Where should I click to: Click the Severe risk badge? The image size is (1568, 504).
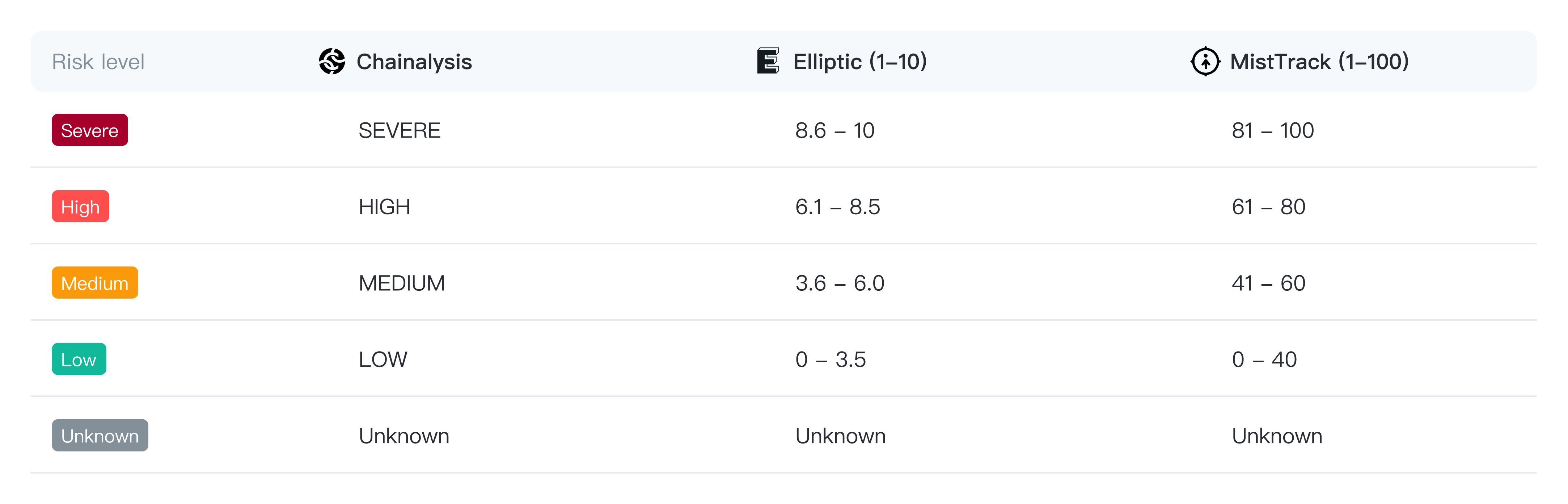click(89, 130)
